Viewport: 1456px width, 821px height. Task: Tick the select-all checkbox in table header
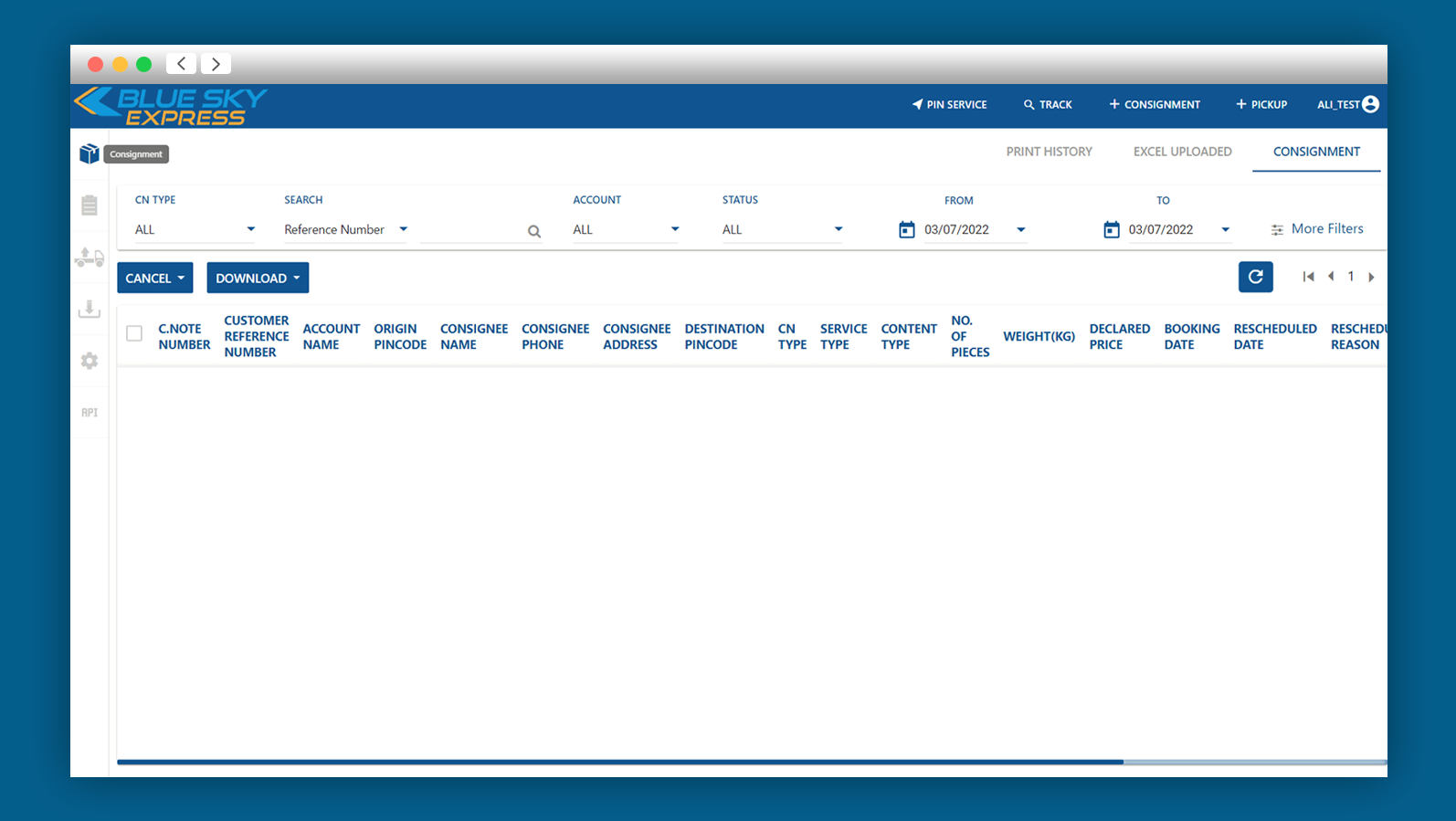coord(134,333)
